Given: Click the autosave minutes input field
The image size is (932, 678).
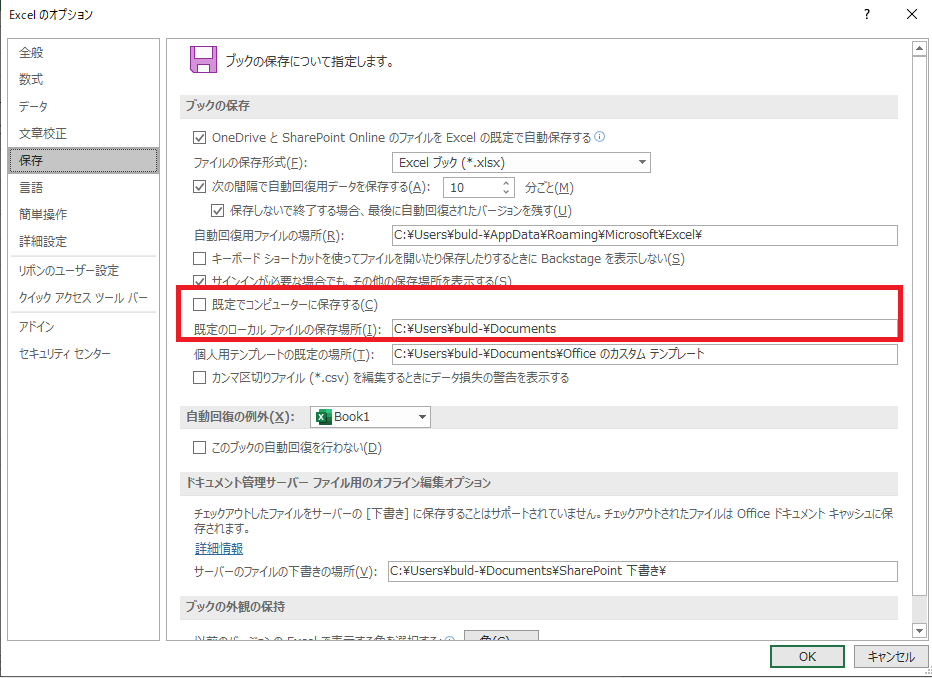Looking at the screenshot, I should click(472, 188).
